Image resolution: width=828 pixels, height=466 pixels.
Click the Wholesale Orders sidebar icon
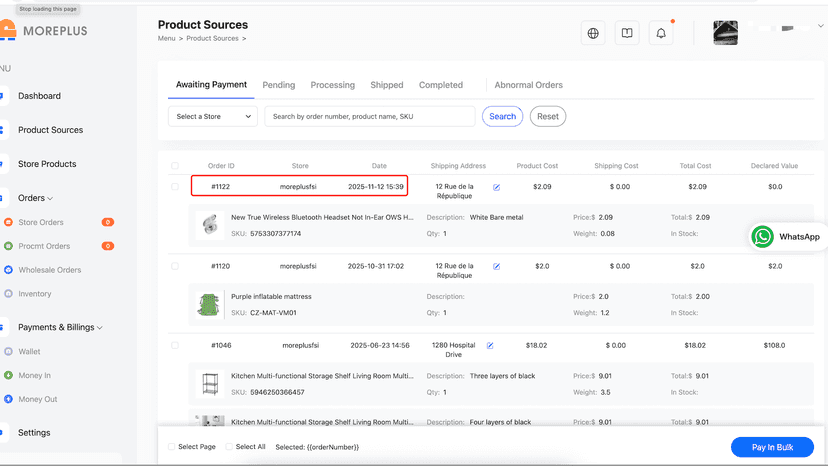coord(8,270)
